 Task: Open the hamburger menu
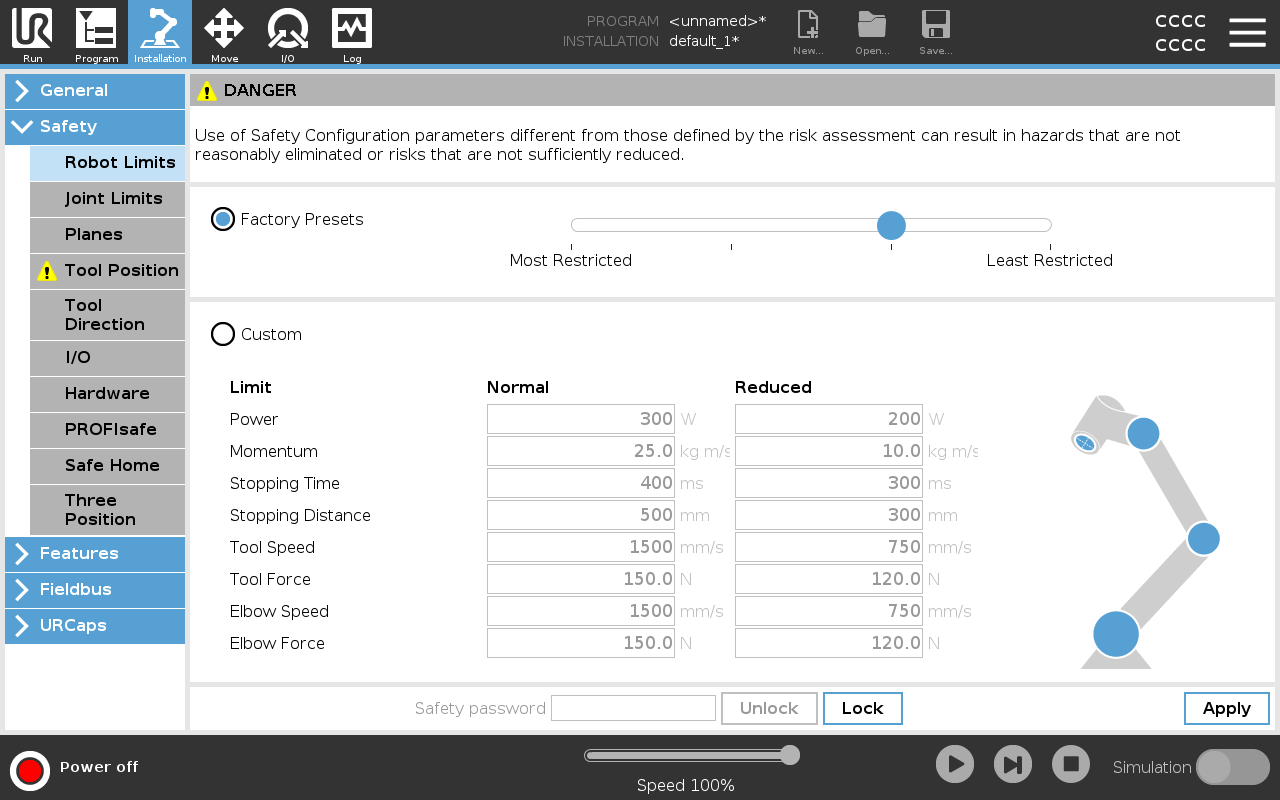(1247, 32)
